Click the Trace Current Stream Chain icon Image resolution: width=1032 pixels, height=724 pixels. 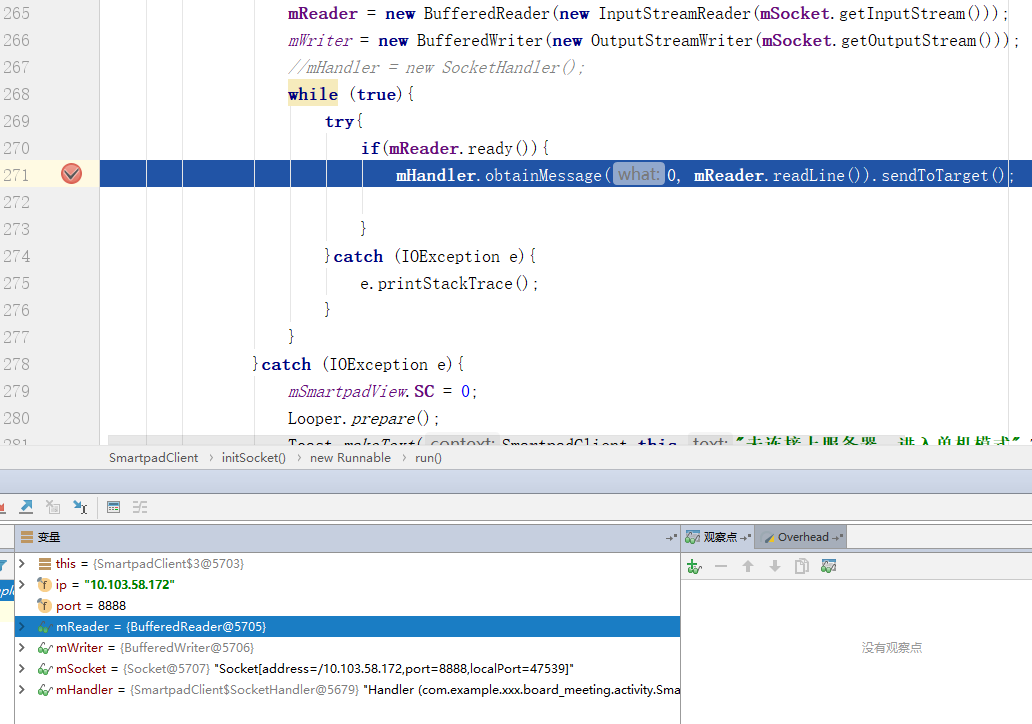tap(140, 507)
